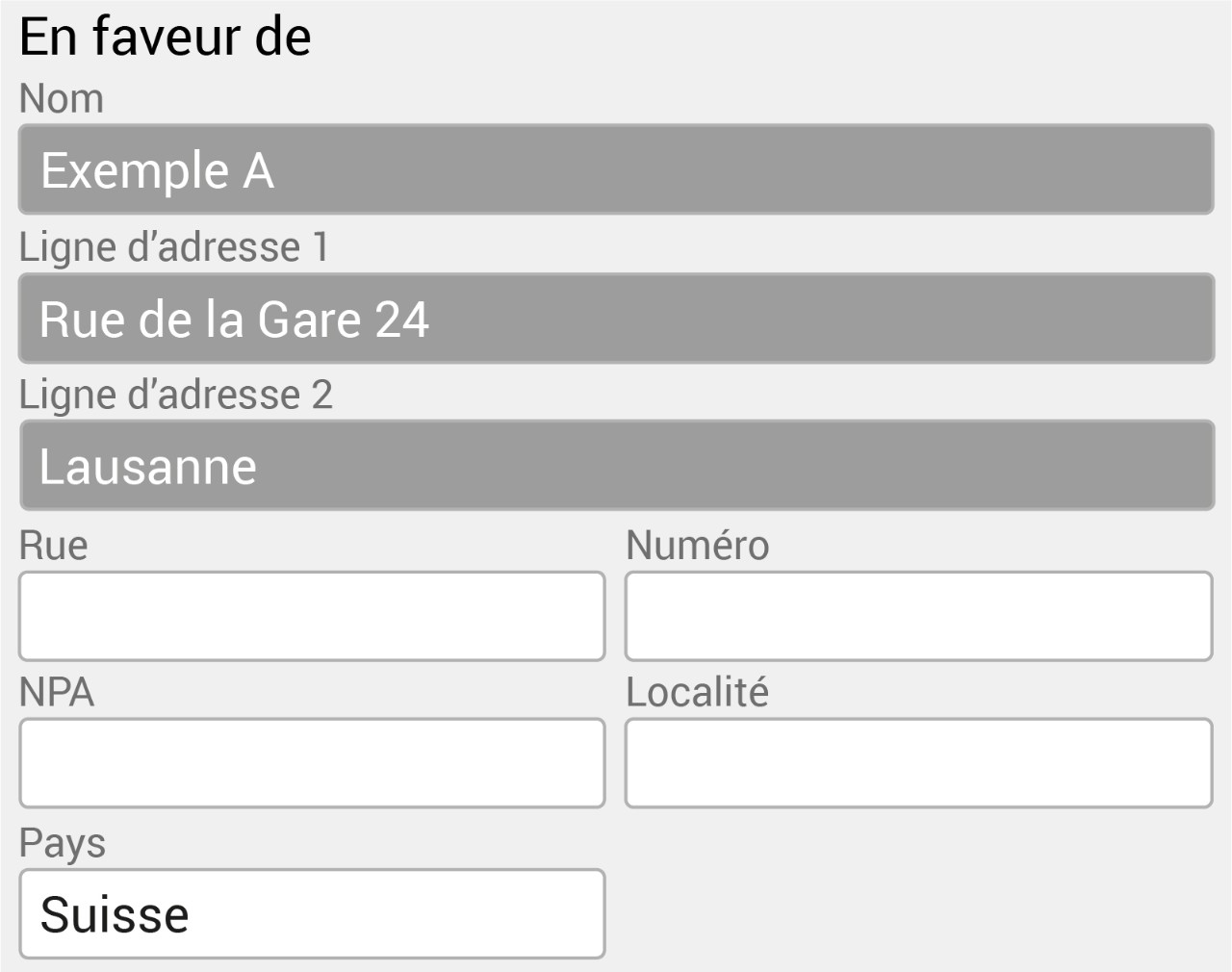Click the 'Ligne d'adresse 2' label
This screenshot has height=972, width=1232.
176,395
